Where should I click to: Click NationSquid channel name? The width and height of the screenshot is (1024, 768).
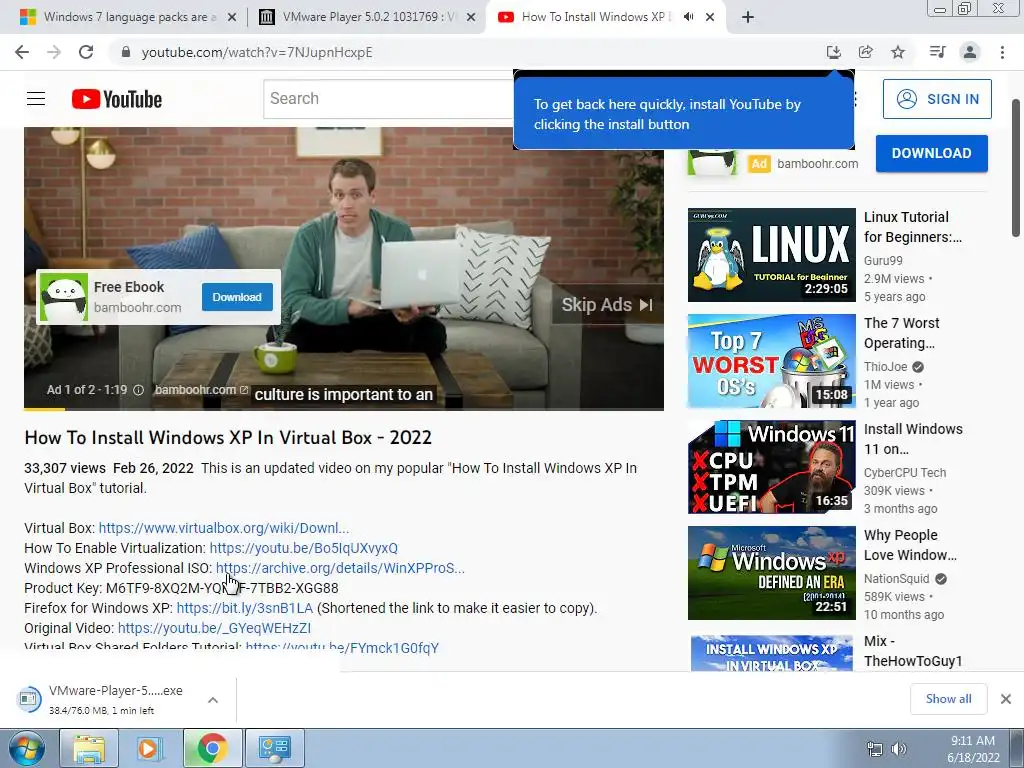(897, 579)
